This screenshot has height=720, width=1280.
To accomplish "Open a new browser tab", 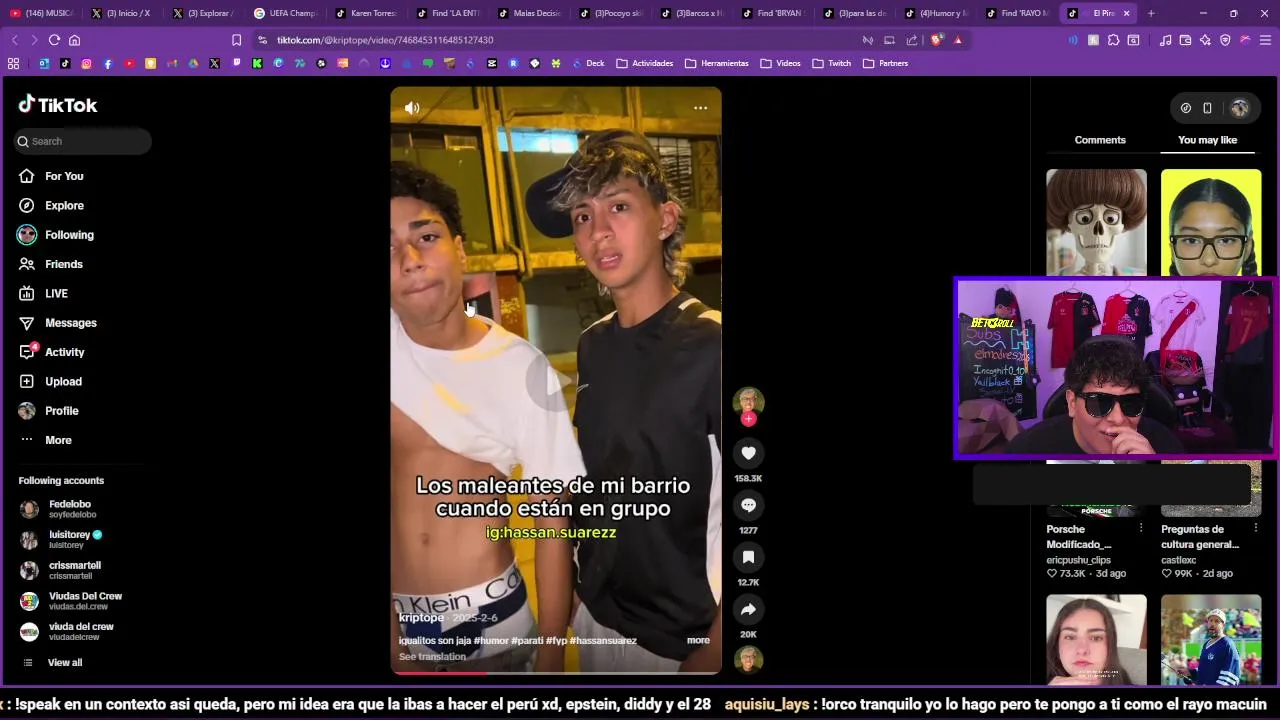I will tap(1151, 13).
